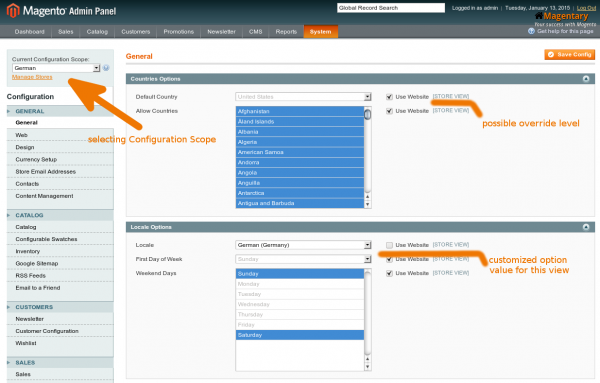
Task: Open the Catalog menu in top navigation
Action: (x=97, y=32)
